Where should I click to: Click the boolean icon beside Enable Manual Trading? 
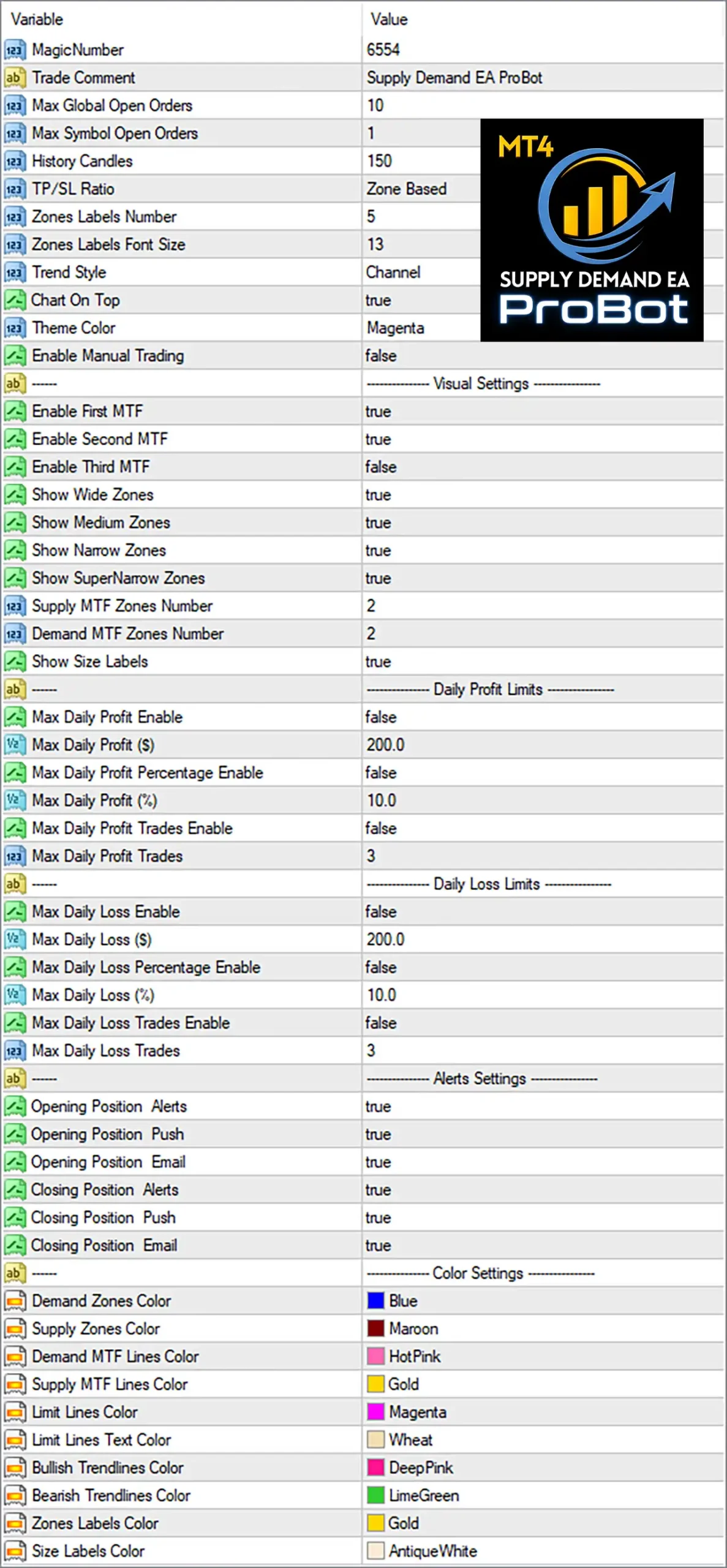coord(15,356)
